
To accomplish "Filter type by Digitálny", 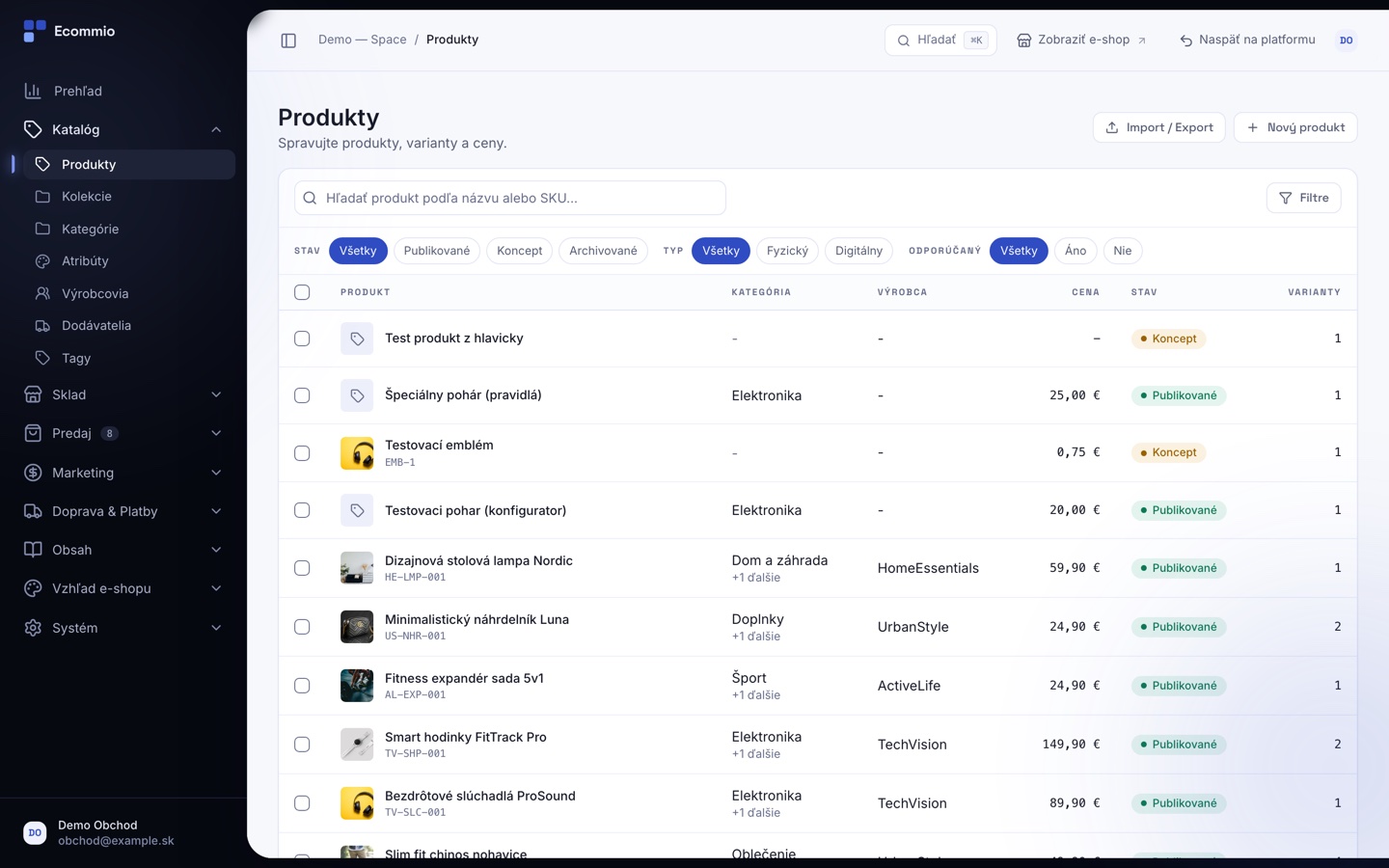I will [858, 251].
